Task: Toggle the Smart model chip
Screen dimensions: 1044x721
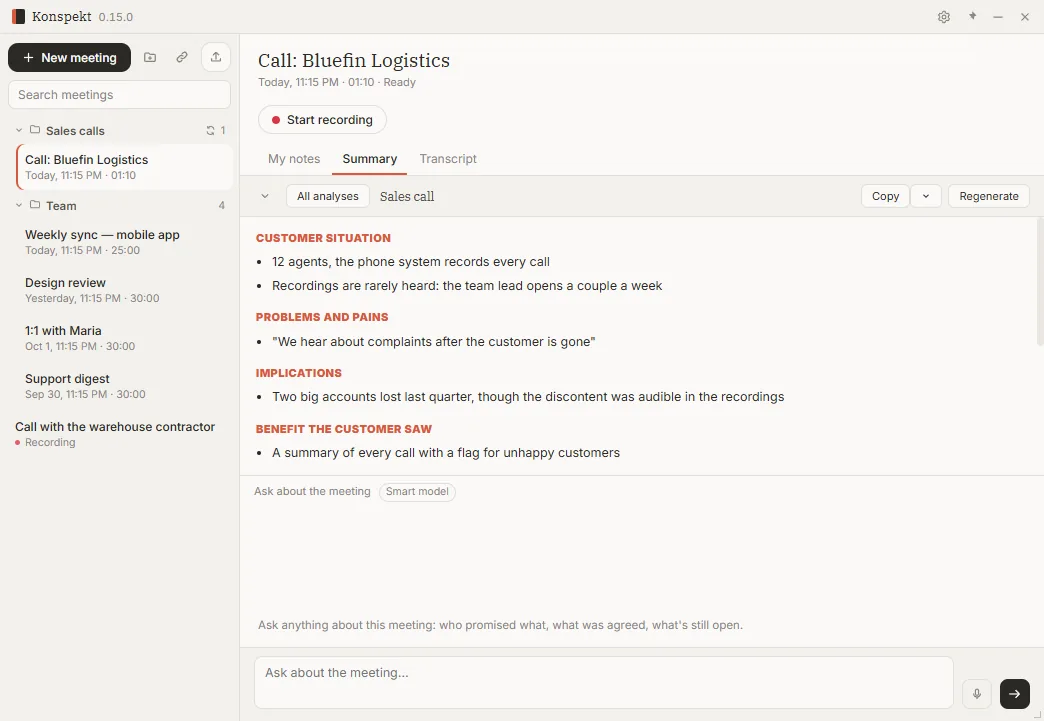Action: pos(417,492)
